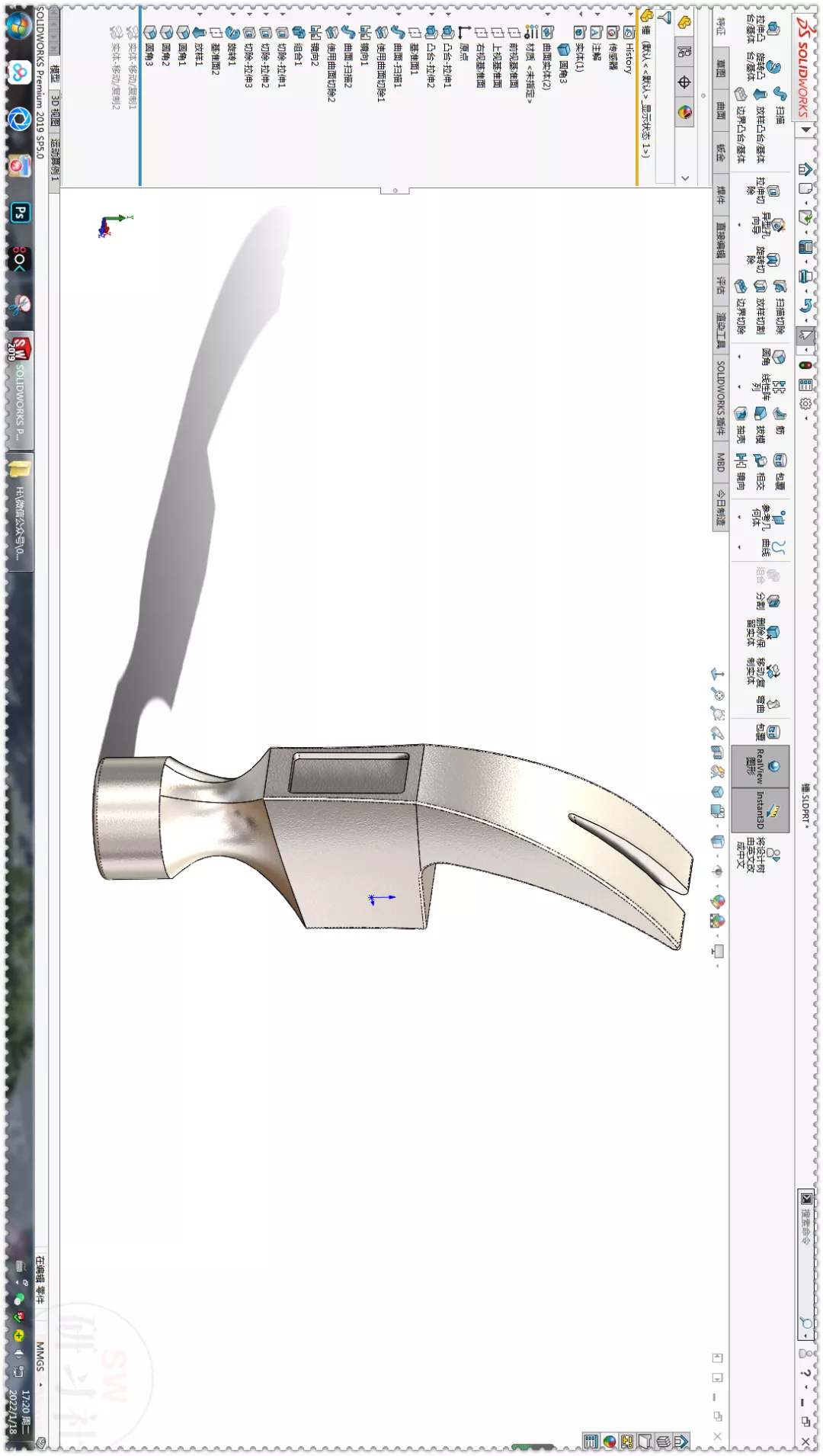The width and height of the screenshot is (823, 1456).
Task: Click the Save icon in quick access toolbar
Action: [805, 246]
